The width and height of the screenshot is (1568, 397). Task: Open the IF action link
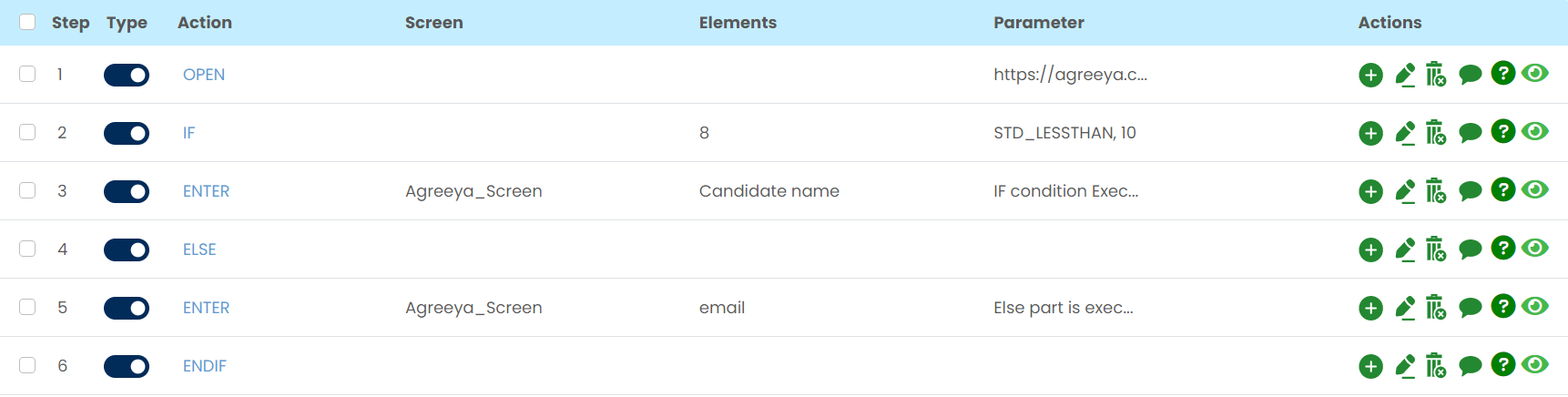click(188, 133)
